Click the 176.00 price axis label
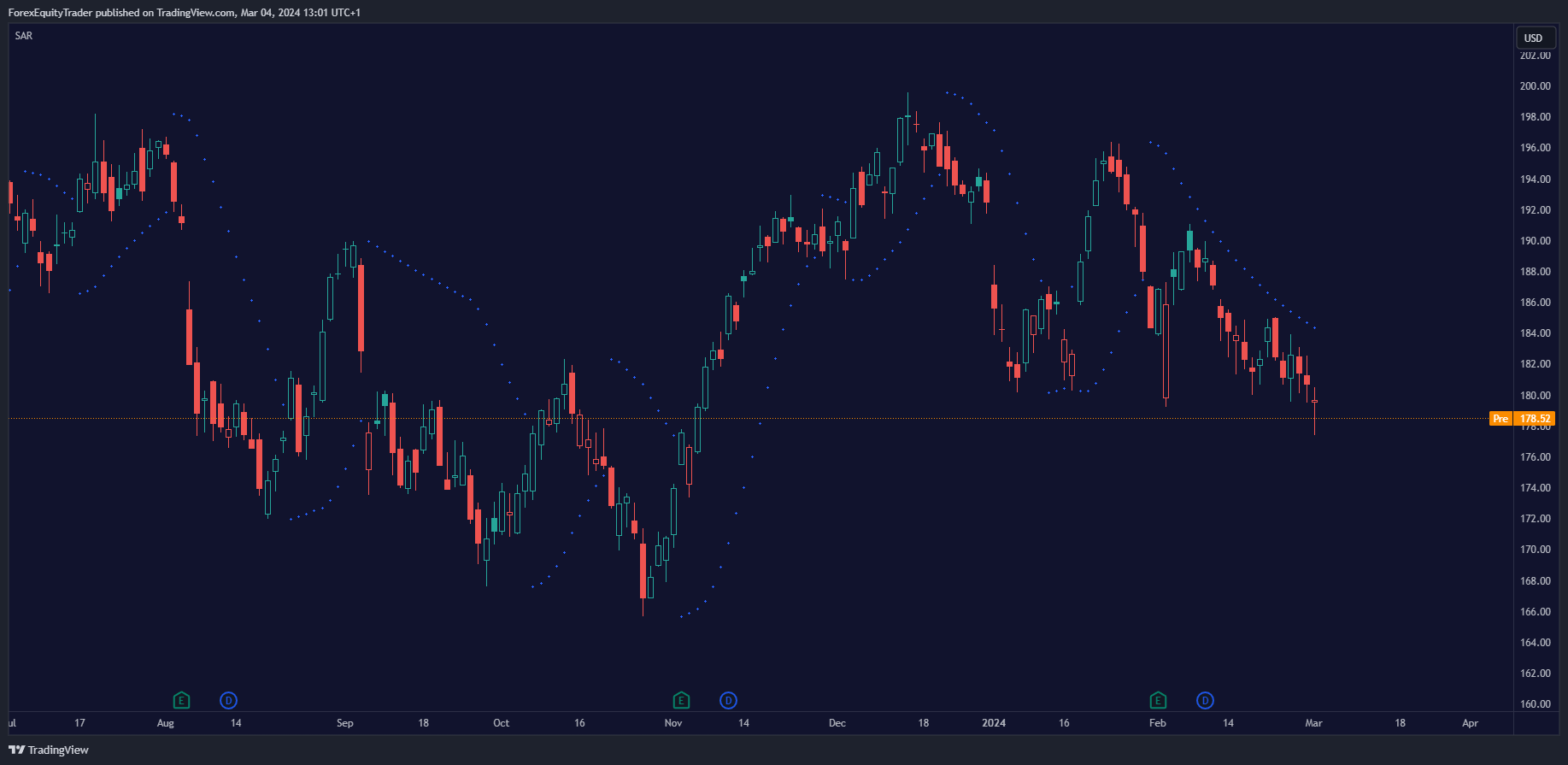Screen dimensions: 1568x765 1536,457
